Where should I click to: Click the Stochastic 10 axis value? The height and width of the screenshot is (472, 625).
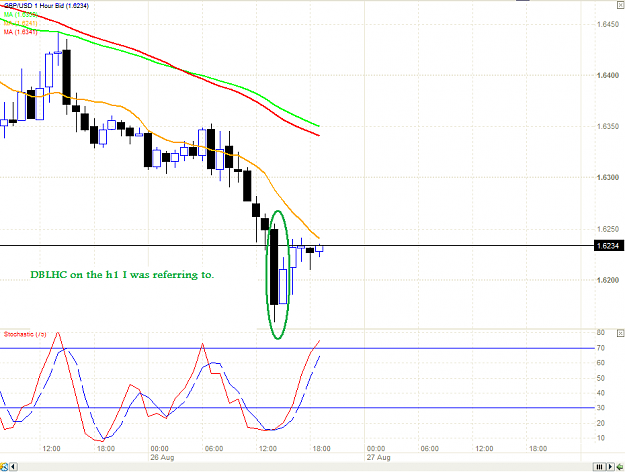(x=601, y=438)
